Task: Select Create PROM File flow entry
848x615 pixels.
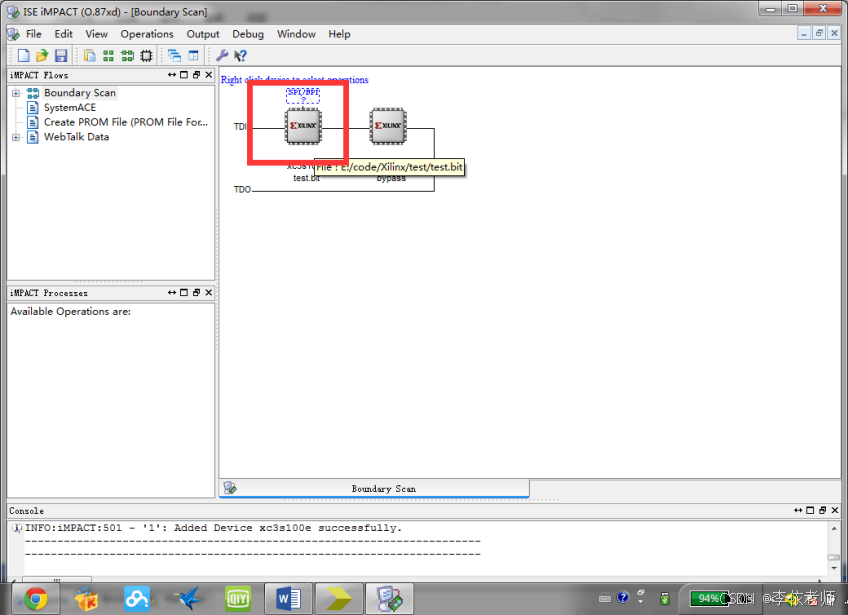Action: pyautogui.click(x=125, y=122)
